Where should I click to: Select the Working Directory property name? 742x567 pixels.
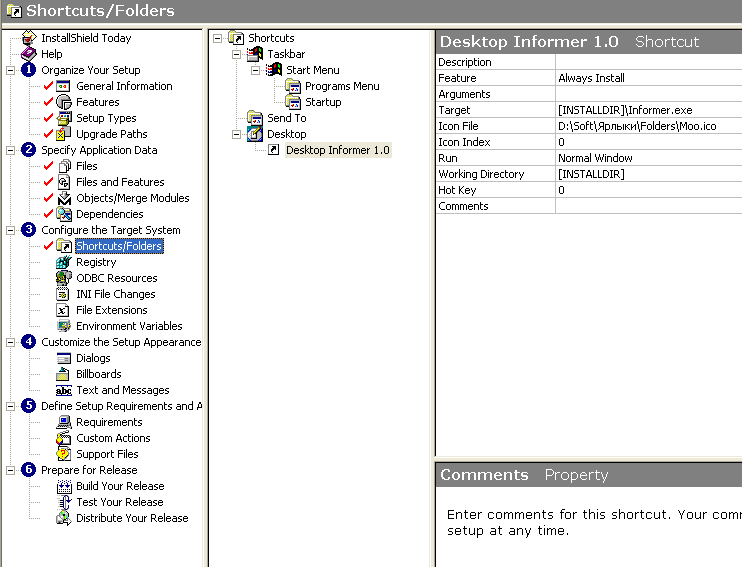click(x=481, y=174)
